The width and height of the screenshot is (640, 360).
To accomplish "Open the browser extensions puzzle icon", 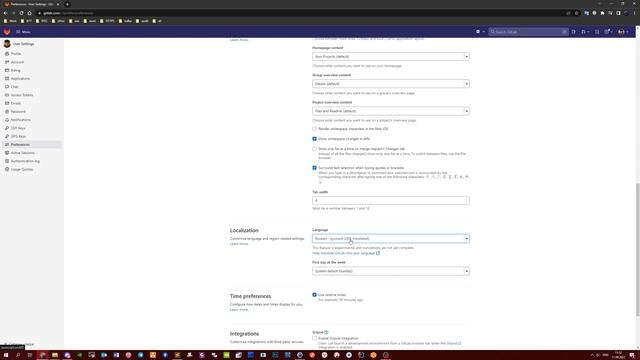I will (602, 13).
